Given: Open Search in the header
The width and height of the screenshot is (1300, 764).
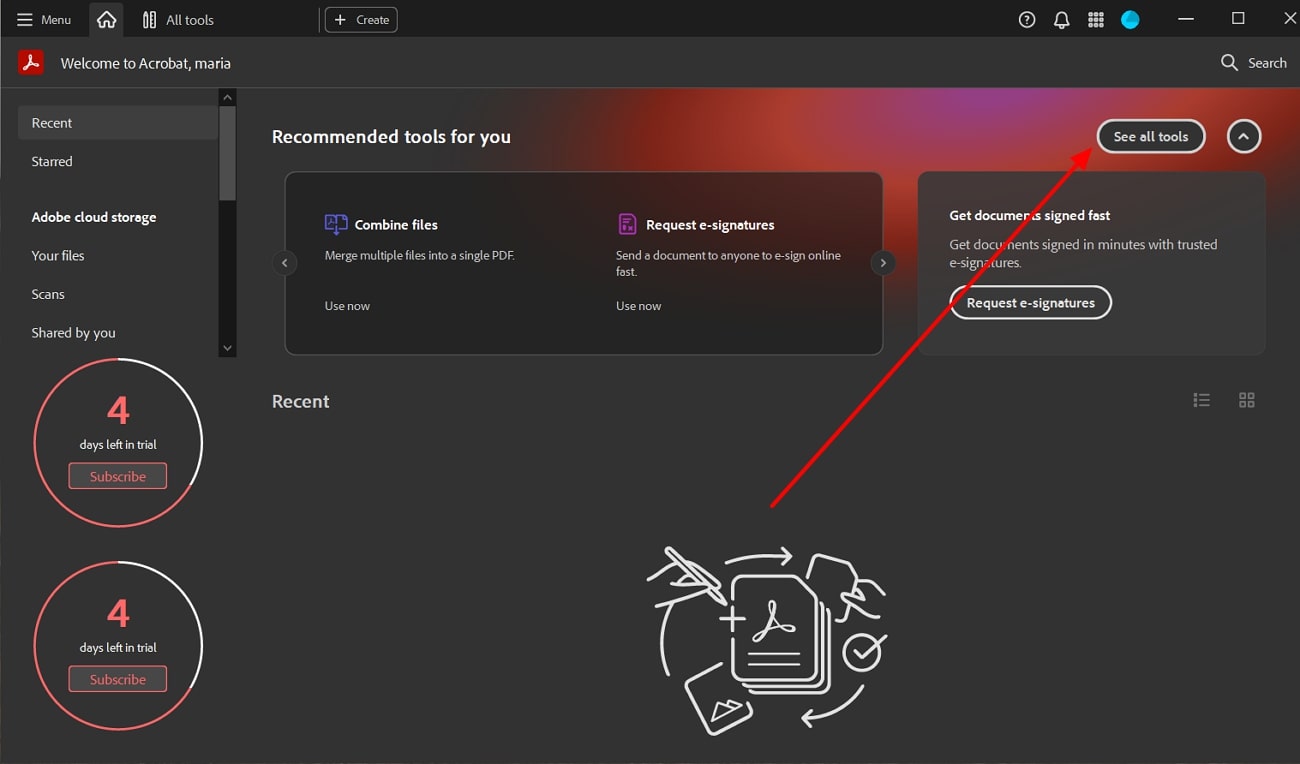Looking at the screenshot, I should [x=1254, y=63].
